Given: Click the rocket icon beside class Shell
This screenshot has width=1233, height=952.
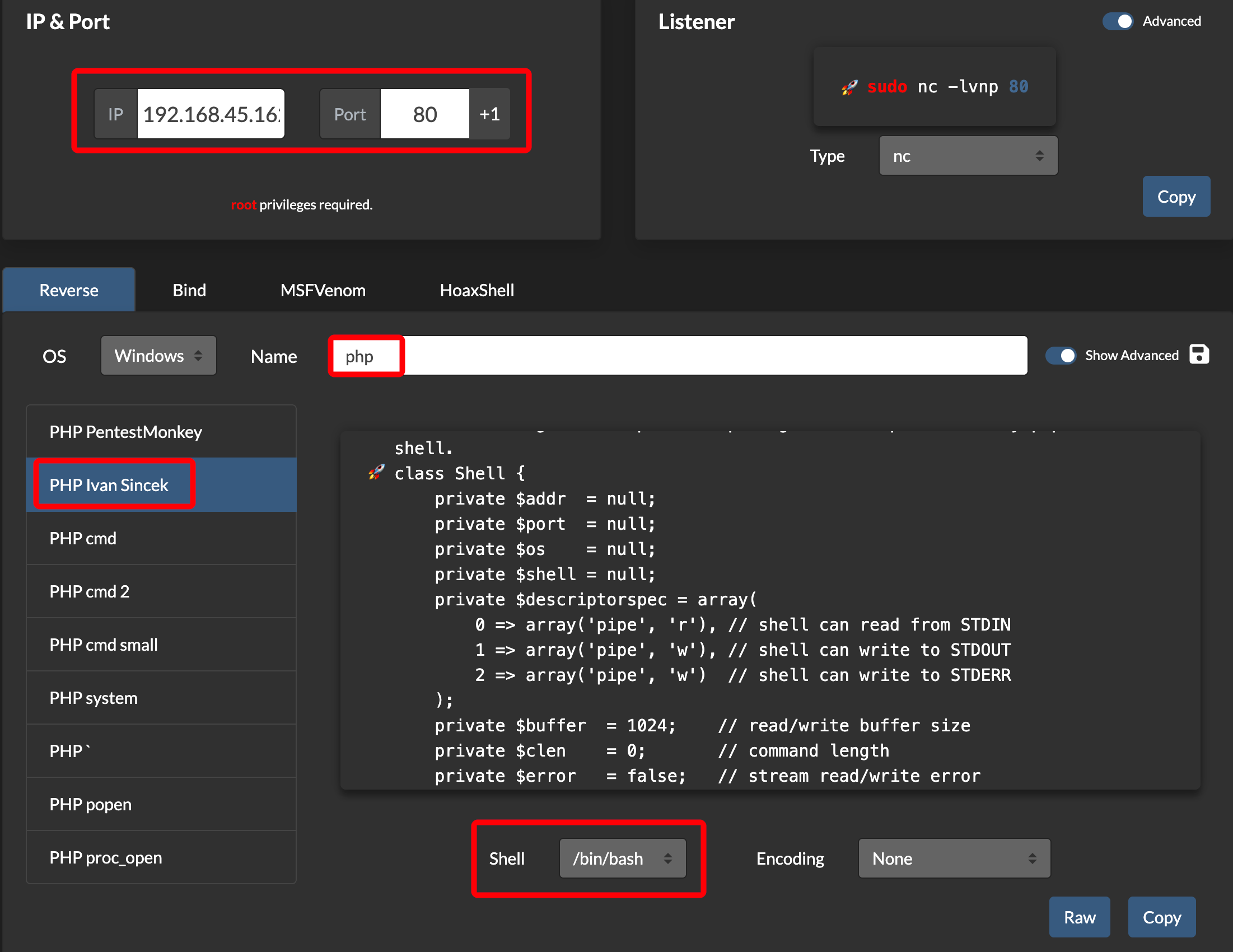Looking at the screenshot, I should click(x=376, y=472).
